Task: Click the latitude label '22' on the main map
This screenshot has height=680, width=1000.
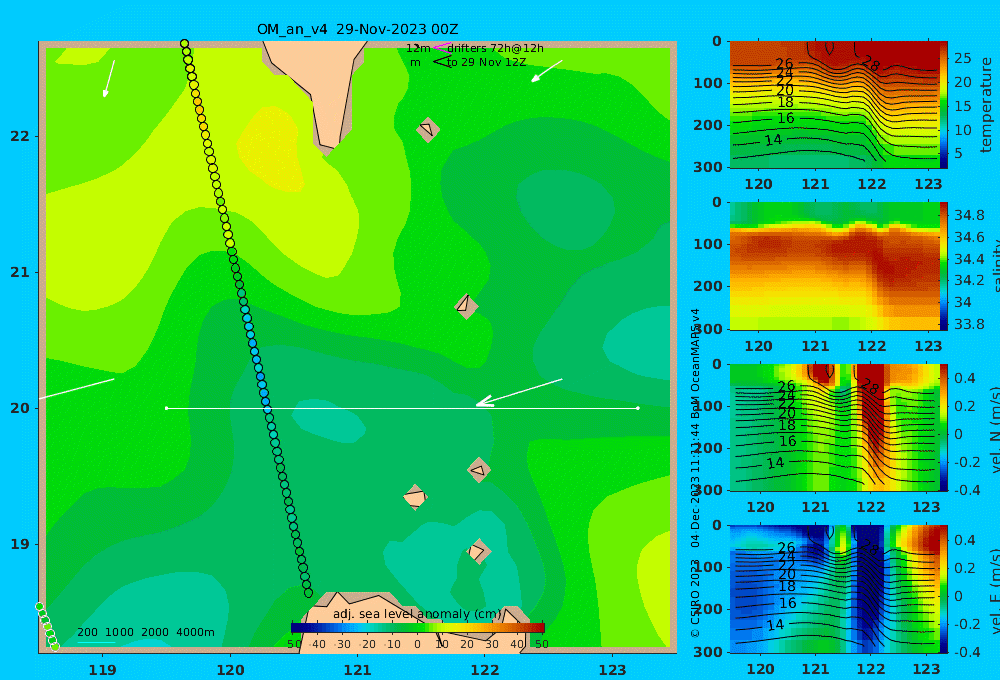Action: [20, 136]
